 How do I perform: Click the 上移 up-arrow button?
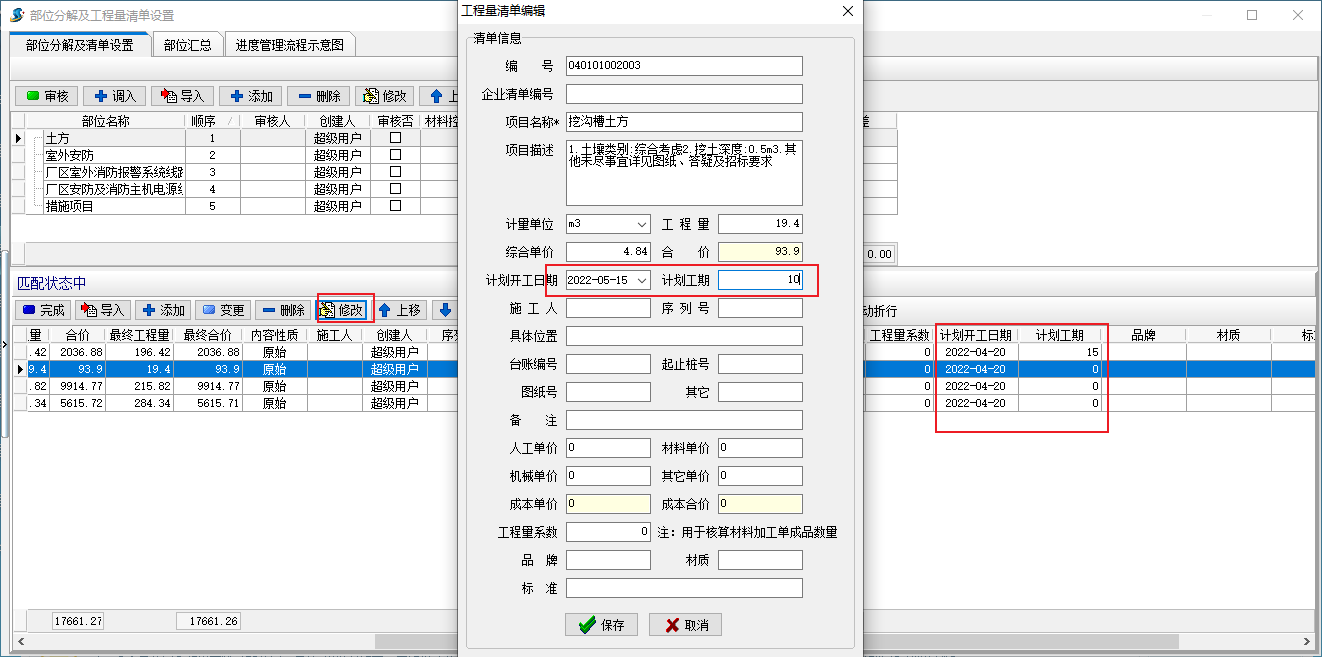(400, 310)
